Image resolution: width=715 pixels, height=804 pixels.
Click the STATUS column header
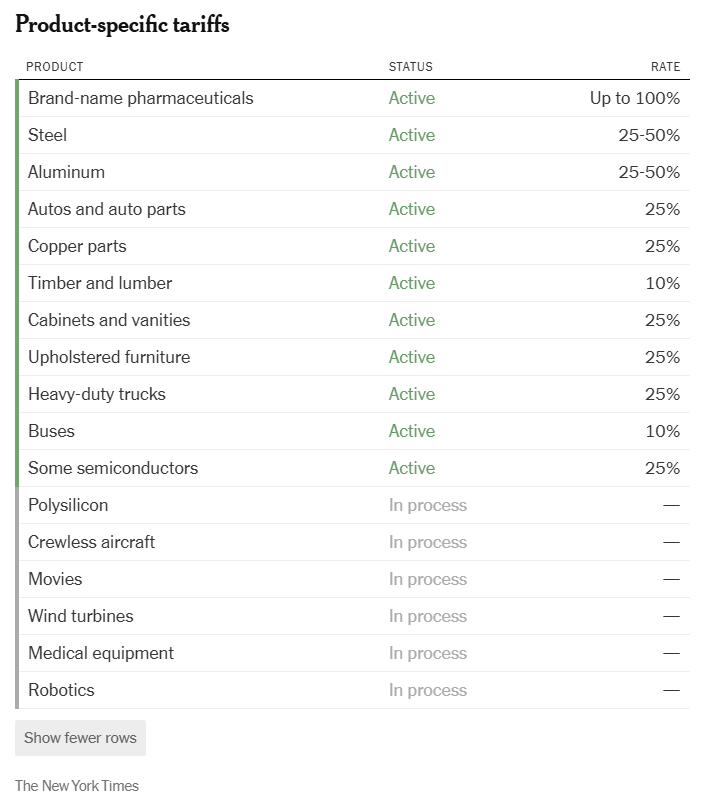click(x=410, y=67)
